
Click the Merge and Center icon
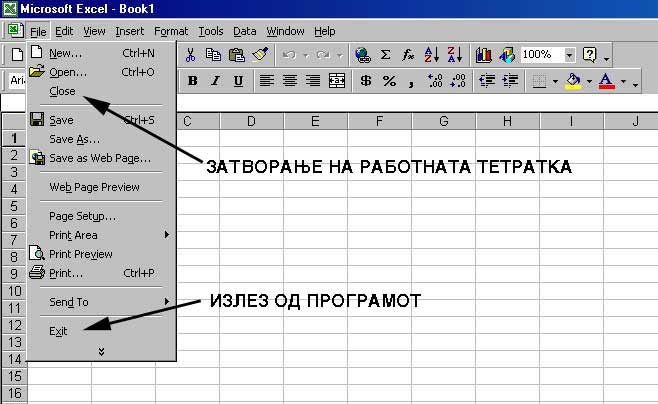tap(337, 81)
